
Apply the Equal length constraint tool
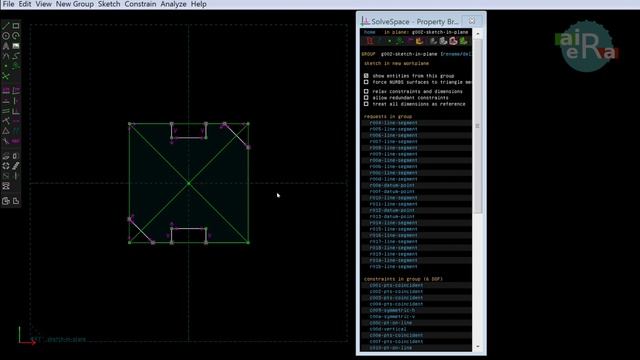pos(6,131)
